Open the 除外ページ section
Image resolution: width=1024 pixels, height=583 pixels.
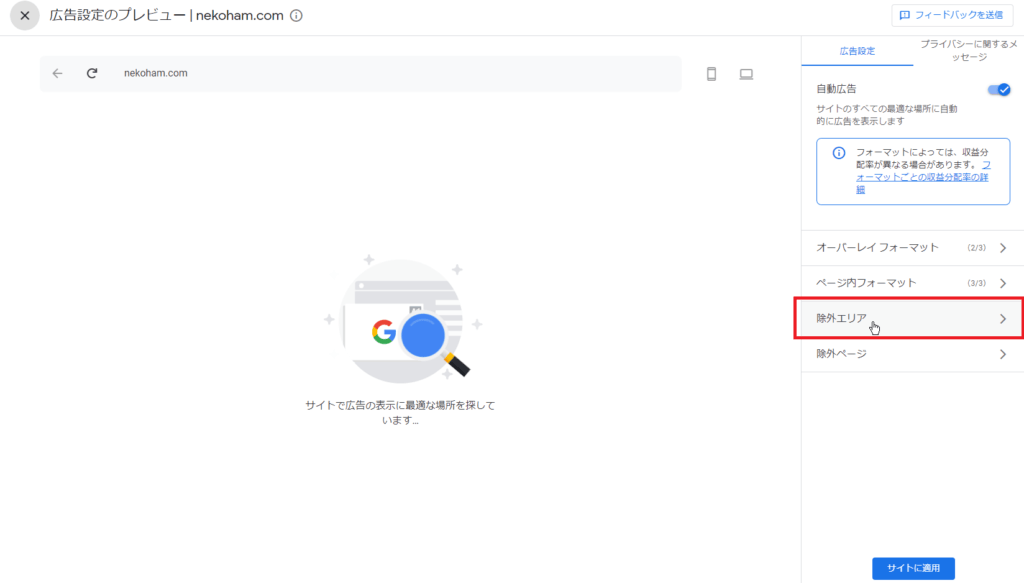(912, 354)
